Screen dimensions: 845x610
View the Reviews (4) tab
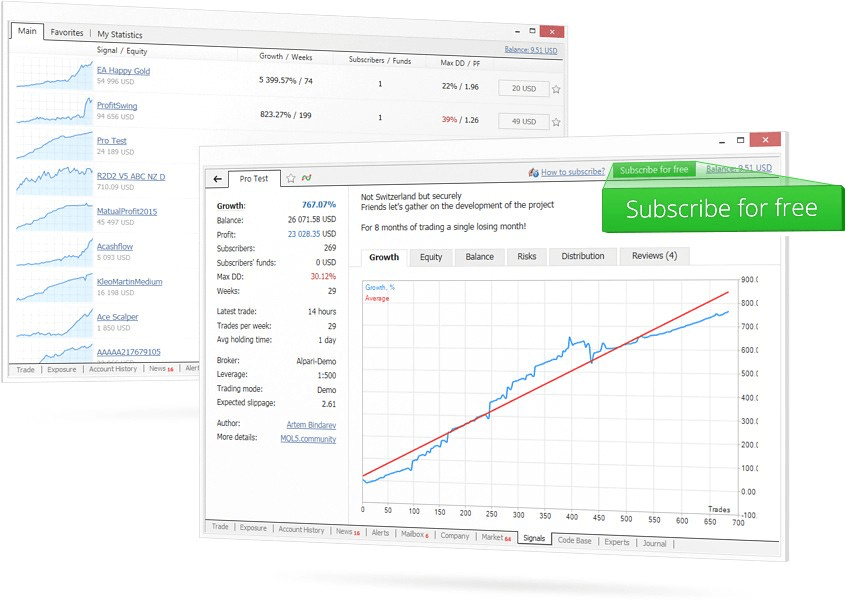point(653,256)
